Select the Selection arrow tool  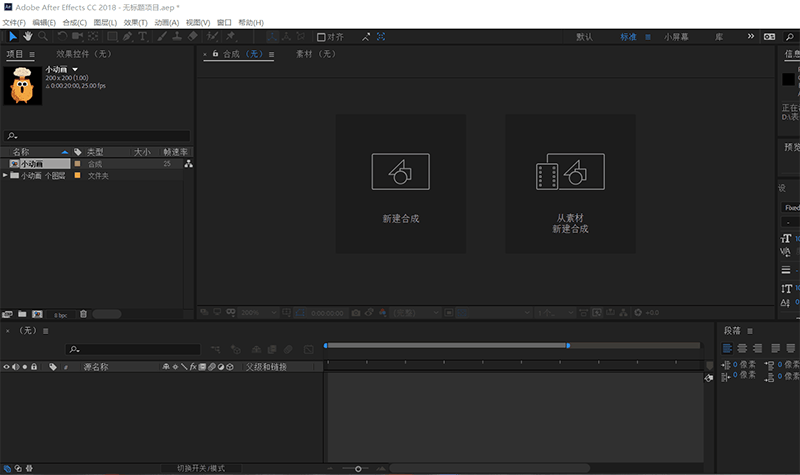tap(13, 36)
